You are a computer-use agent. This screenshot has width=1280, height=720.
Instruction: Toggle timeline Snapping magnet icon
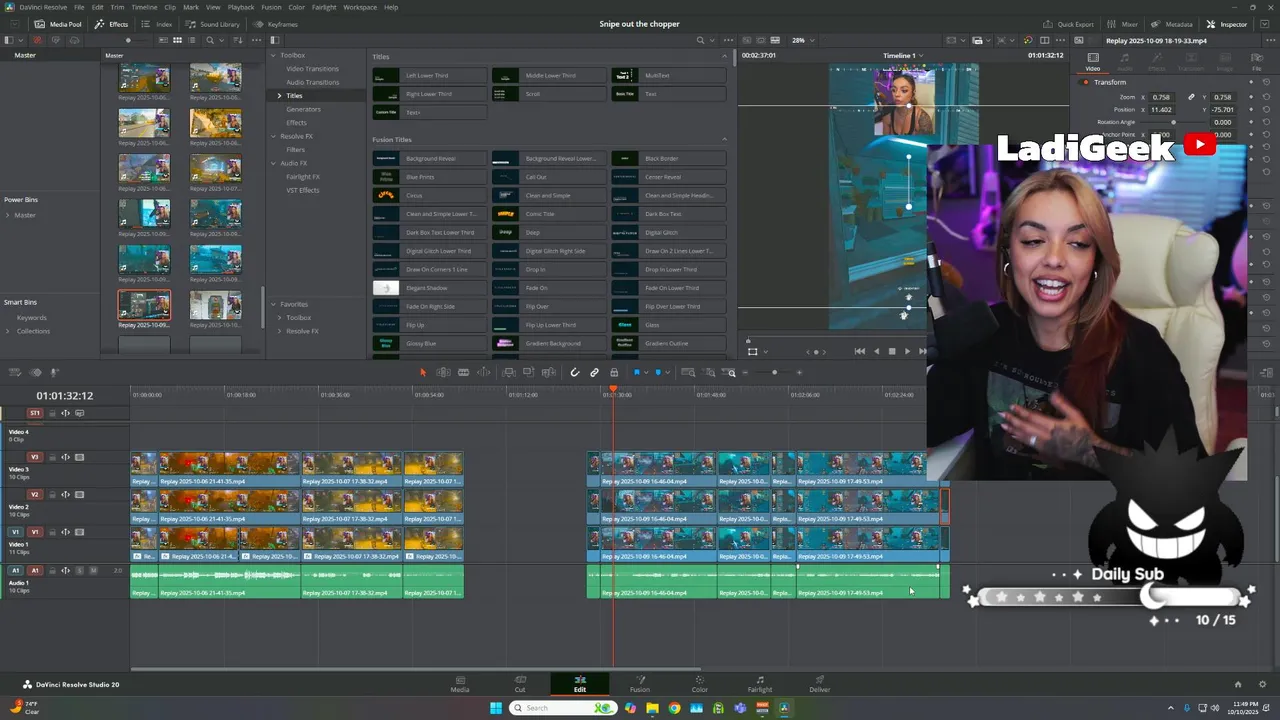575,372
